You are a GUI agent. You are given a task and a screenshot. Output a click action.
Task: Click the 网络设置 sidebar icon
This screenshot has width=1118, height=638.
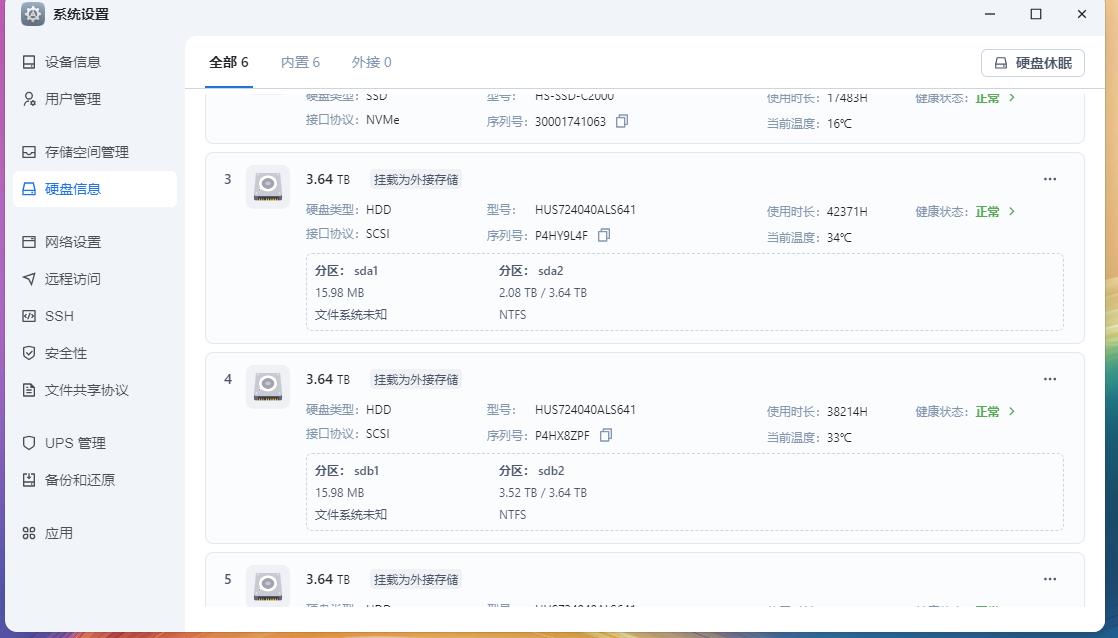[29, 242]
